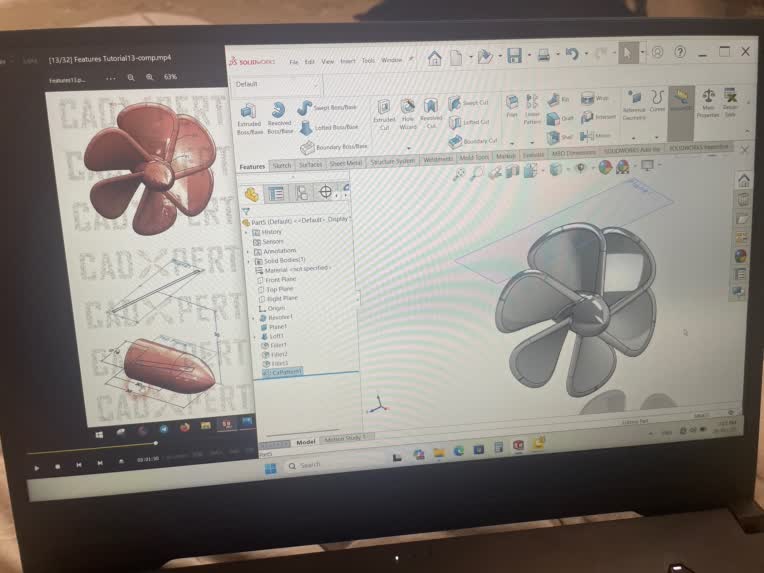Viewport: 764px width, 573px height.
Task: Expand the Solid Bodies(1) node
Action: [x=249, y=262]
